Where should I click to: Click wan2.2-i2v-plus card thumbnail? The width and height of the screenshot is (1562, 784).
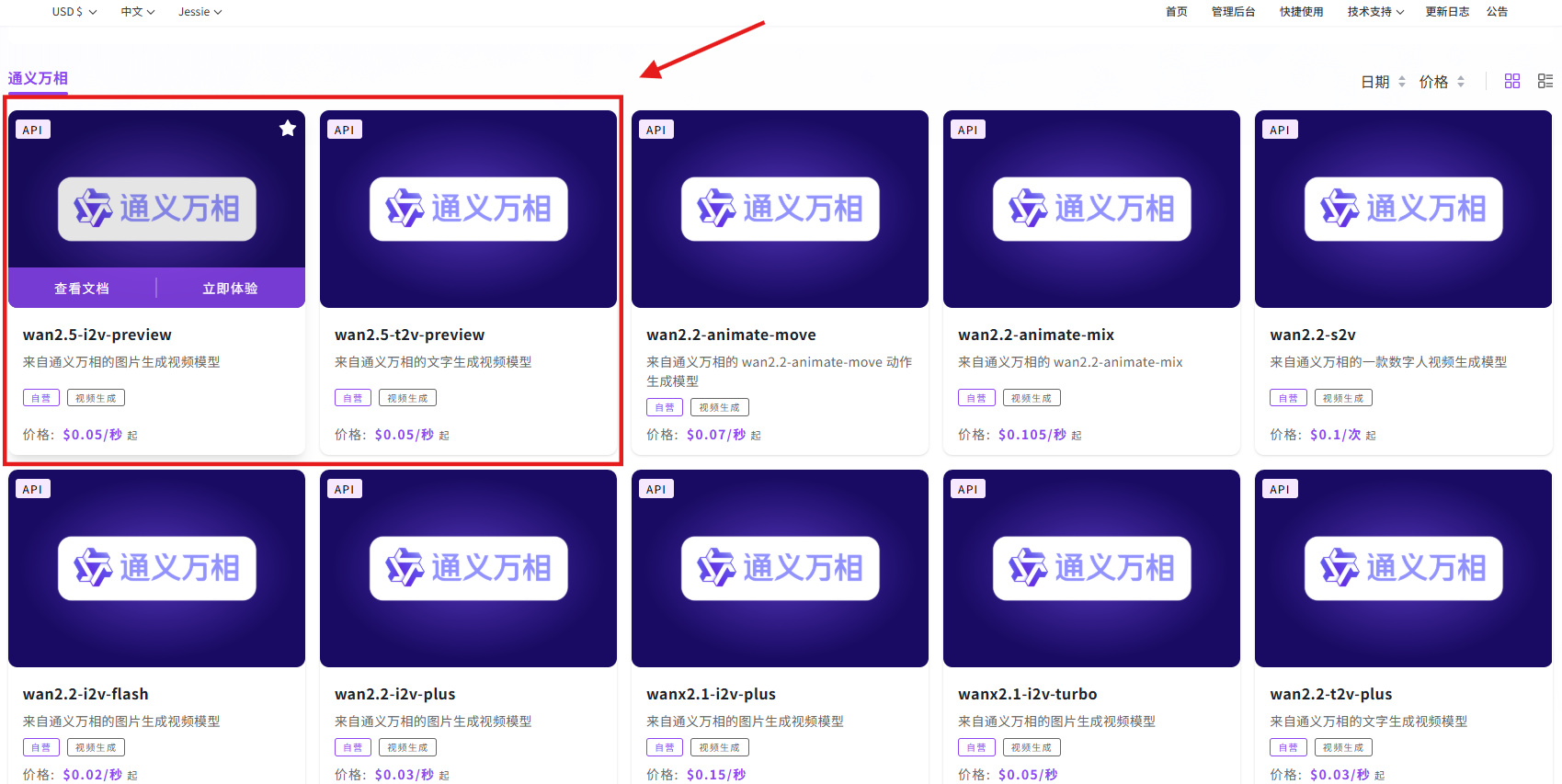[x=468, y=568]
